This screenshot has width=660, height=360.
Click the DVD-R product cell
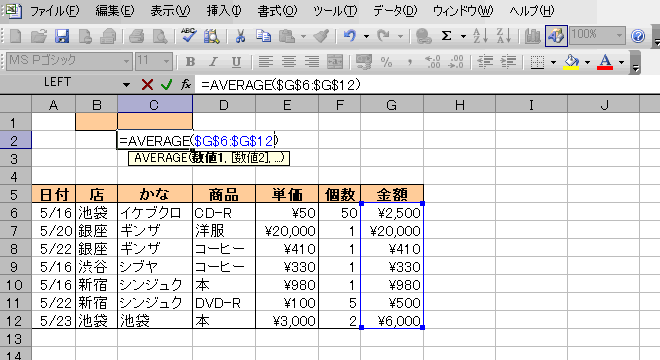point(224,303)
